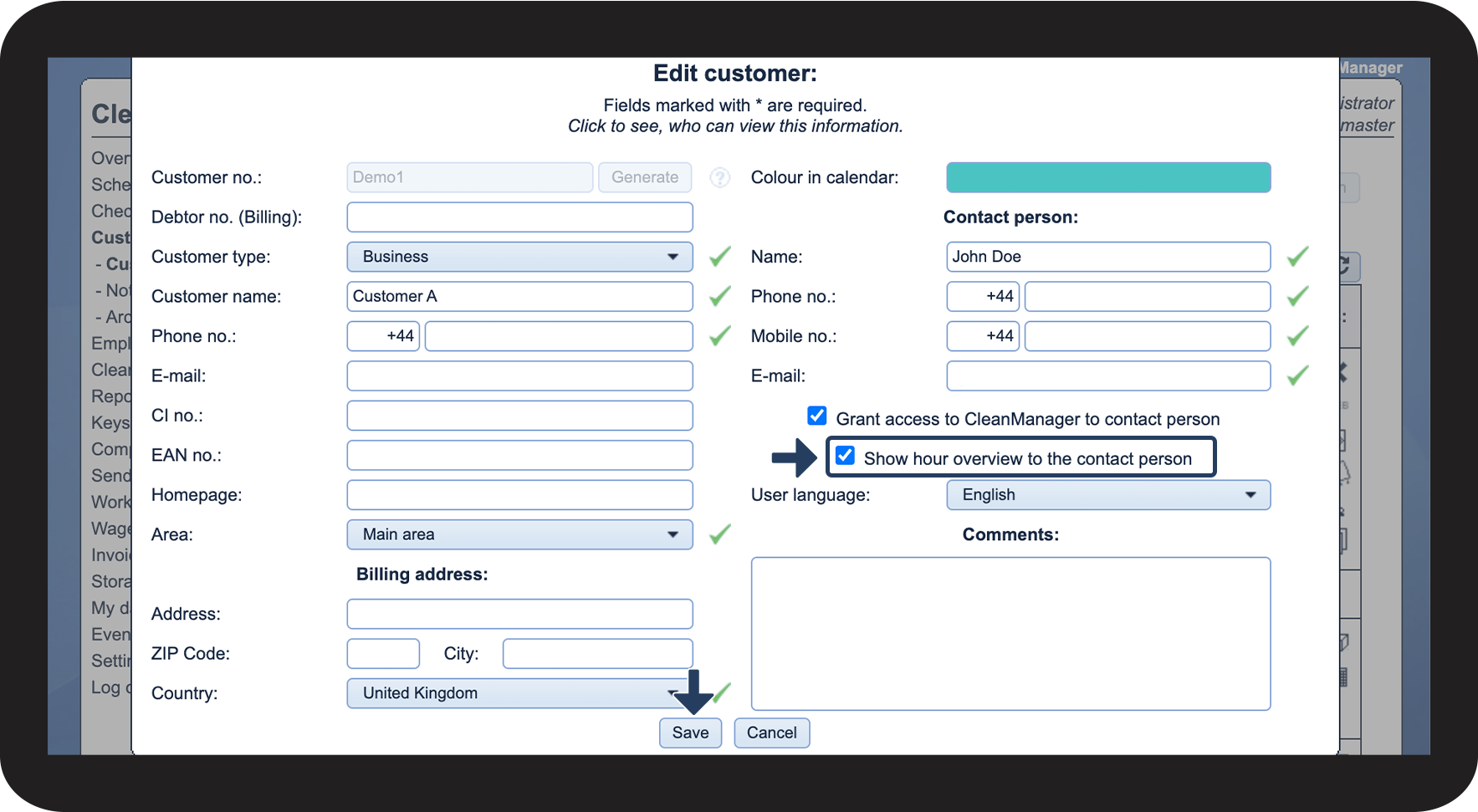Click the ZIP Code field
This screenshot has width=1478, height=812.
click(383, 653)
